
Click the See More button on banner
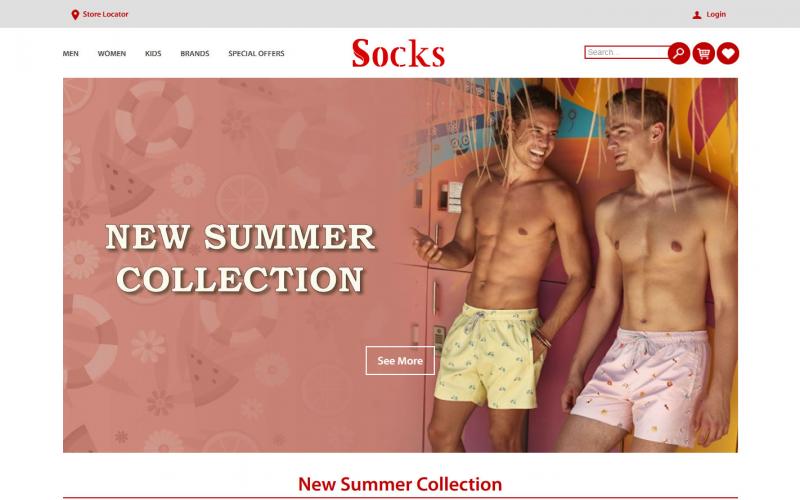[400, 361]
